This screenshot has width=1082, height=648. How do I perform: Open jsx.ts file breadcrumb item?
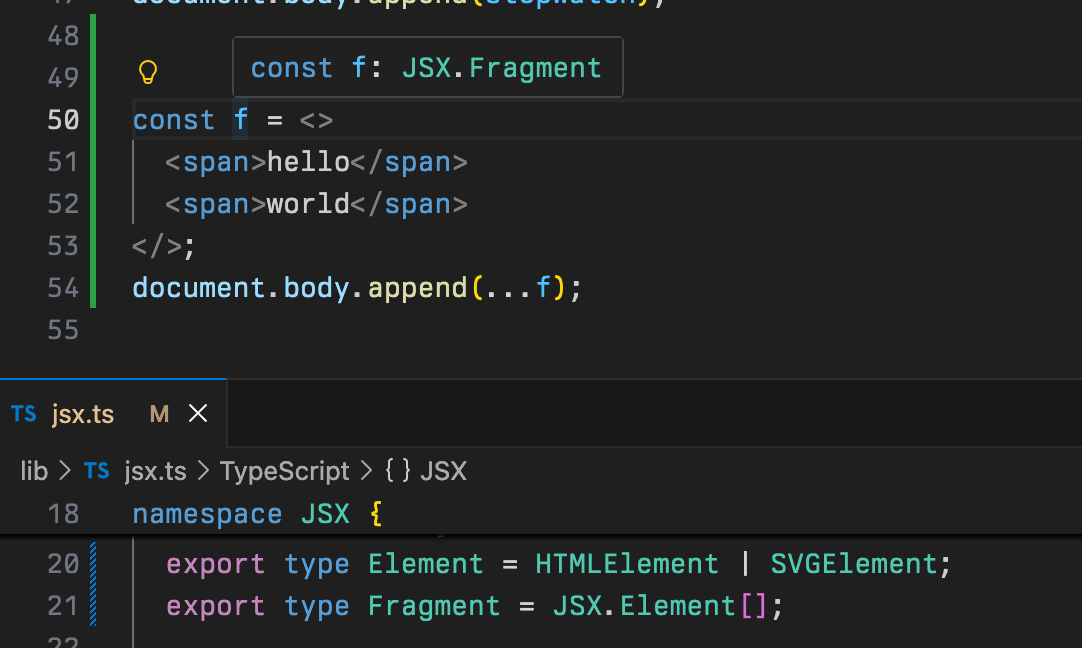155,471
